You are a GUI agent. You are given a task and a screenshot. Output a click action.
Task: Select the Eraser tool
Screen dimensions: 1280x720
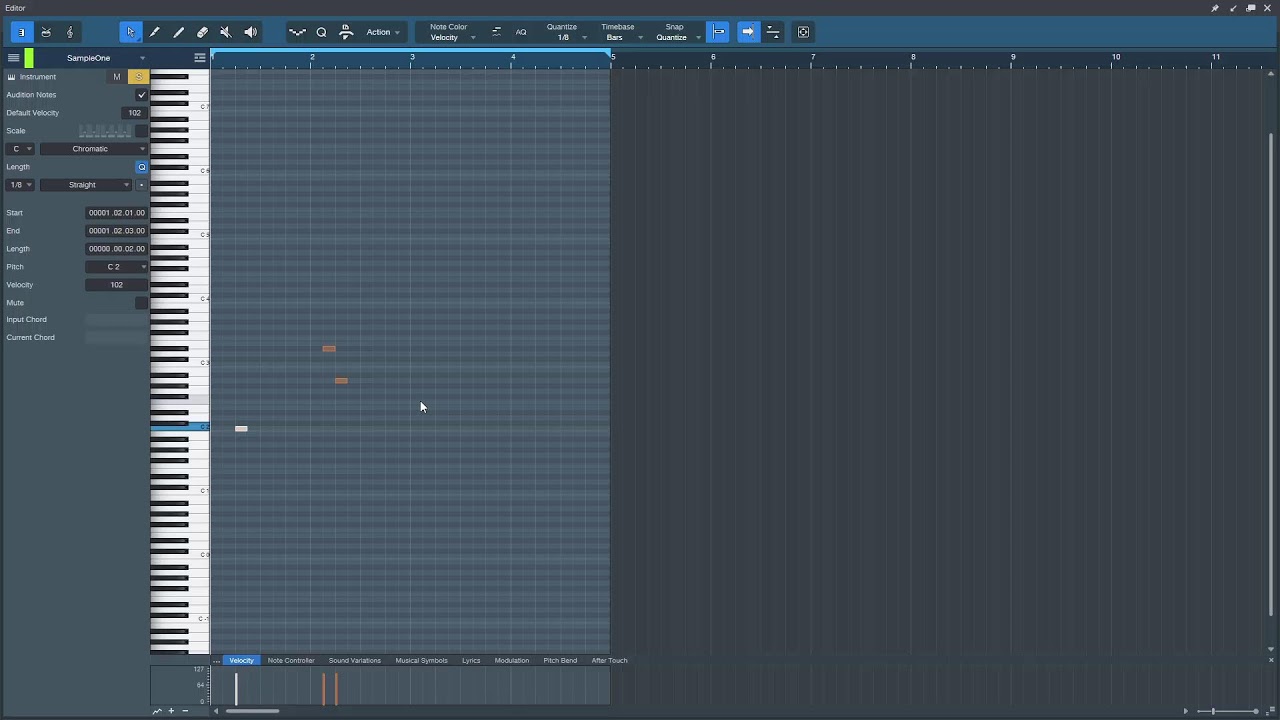pos(202,32)
